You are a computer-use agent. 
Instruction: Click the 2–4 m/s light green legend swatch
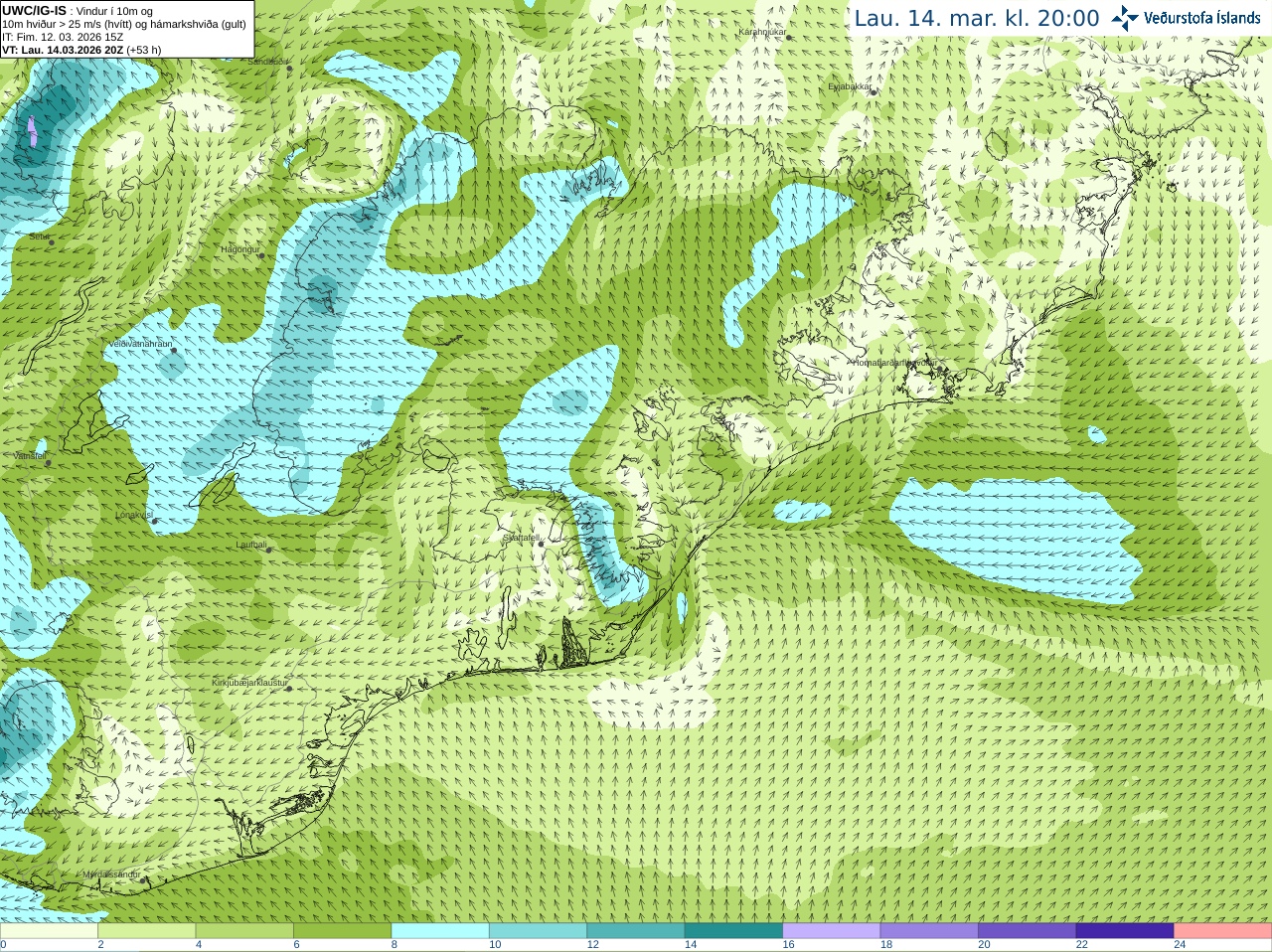146,931
